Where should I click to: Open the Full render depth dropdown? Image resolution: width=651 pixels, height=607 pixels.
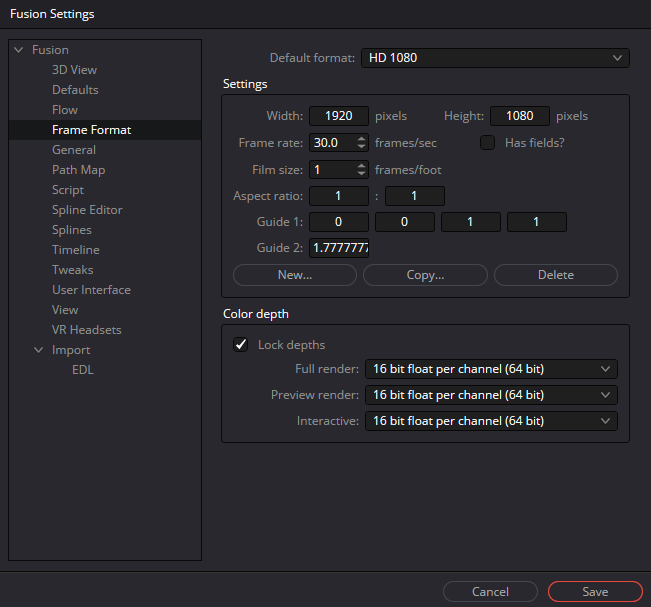(x=491, y=370)
